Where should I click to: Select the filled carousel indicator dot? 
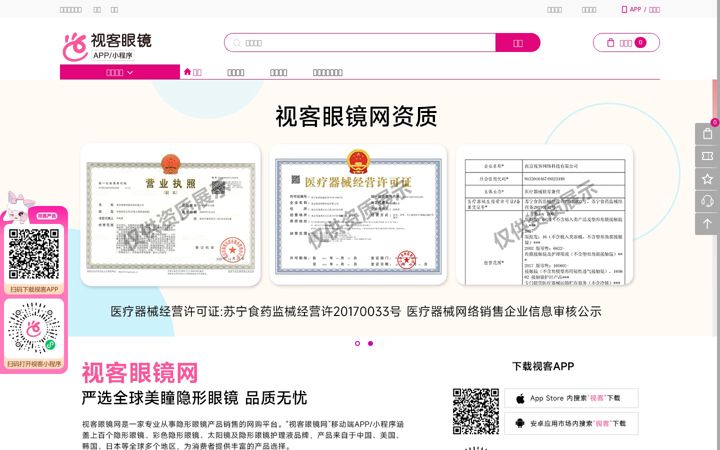coord(371,343)
